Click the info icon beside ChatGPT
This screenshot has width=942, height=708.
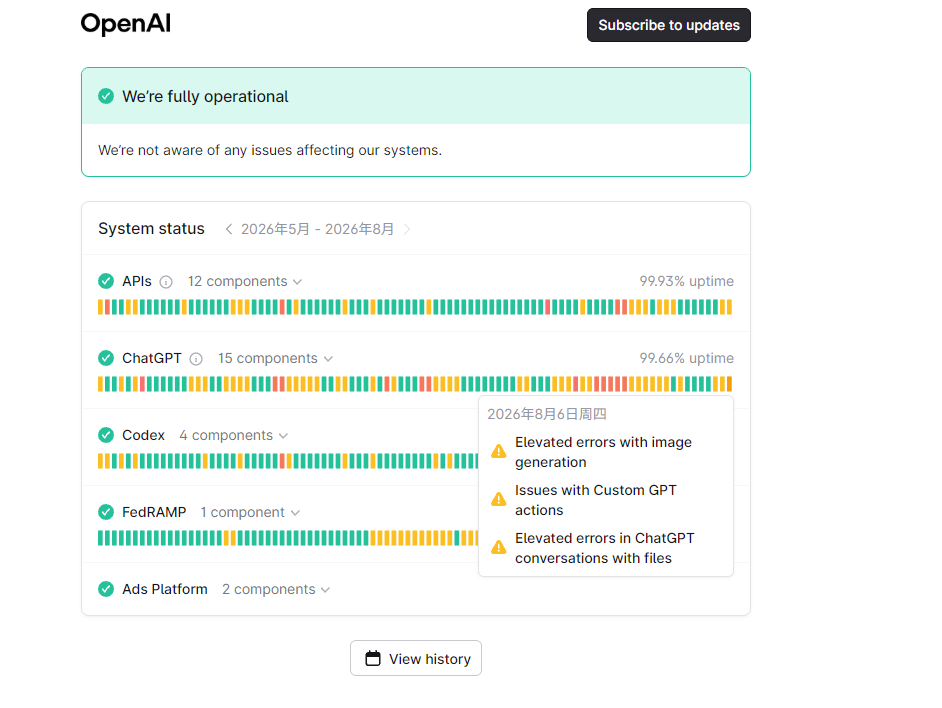pos(196,359)
